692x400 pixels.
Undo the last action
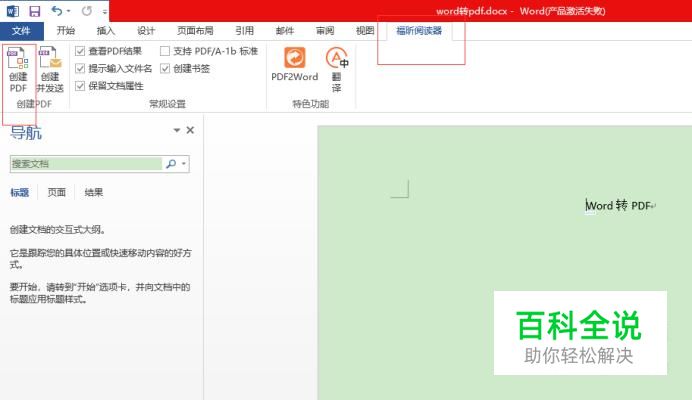[56, 10]
